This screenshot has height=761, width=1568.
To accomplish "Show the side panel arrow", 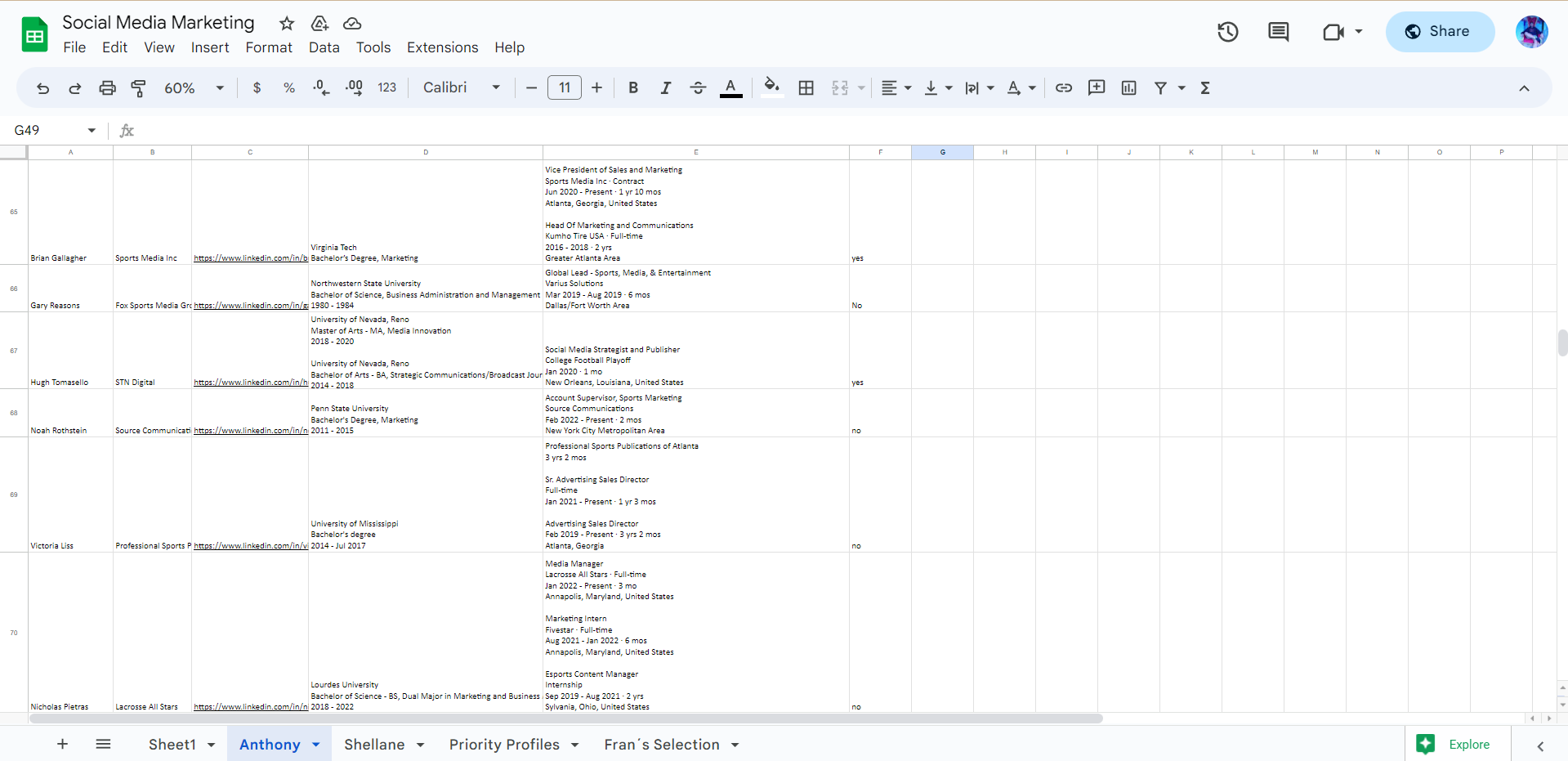I will coord(1540,745).
